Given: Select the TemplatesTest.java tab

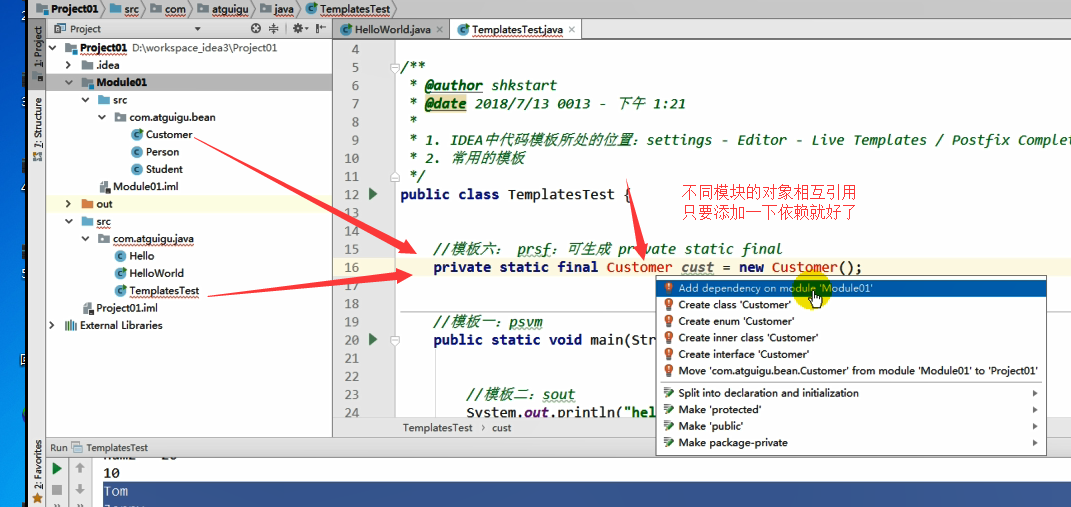Looking at the screenshot, I should (518, 30).
